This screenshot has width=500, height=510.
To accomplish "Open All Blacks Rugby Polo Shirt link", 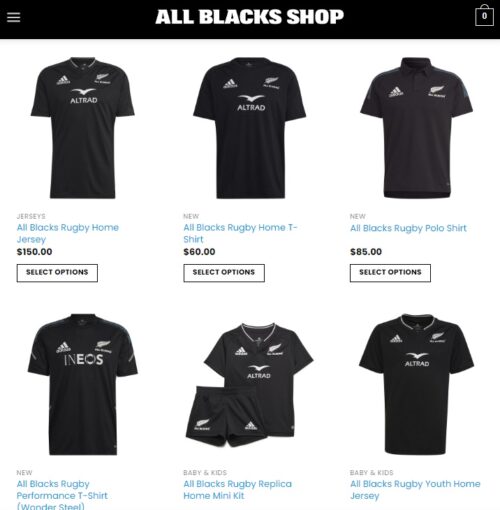I will tap(408, 228).
